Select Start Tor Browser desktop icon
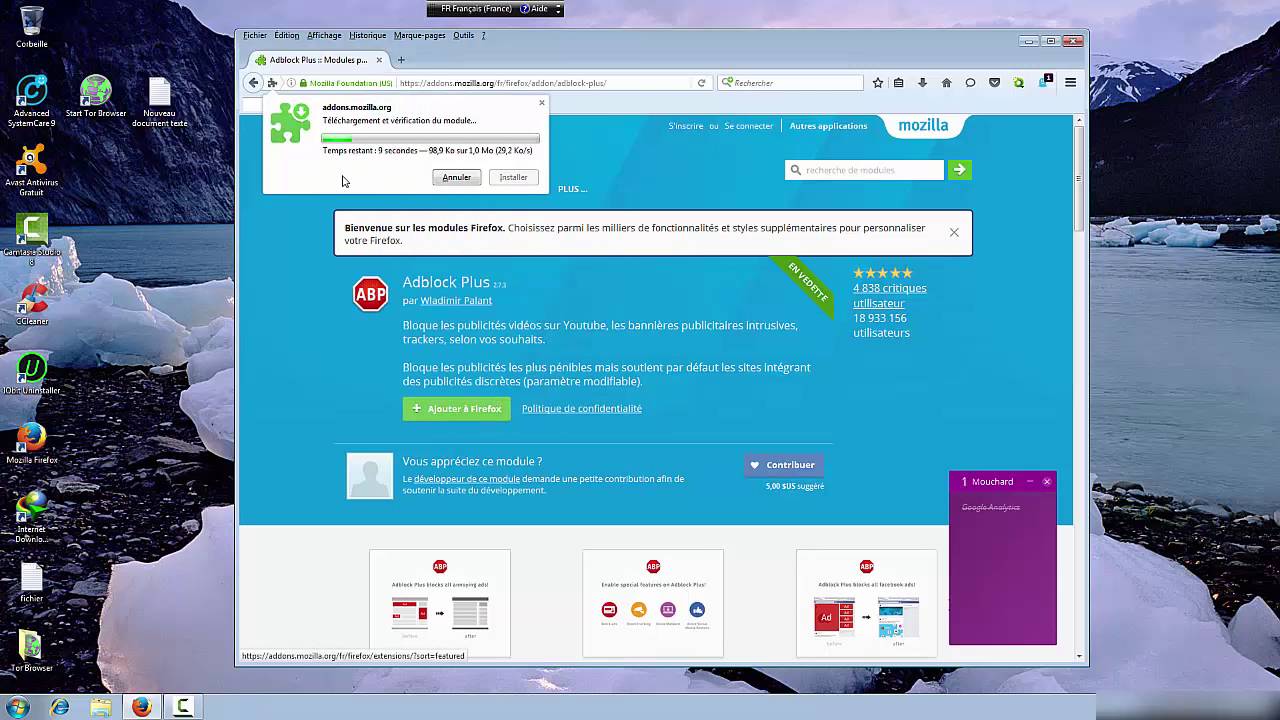Image resolution: width=1280 pixels, height=720 pixels. tap(96, 96)
